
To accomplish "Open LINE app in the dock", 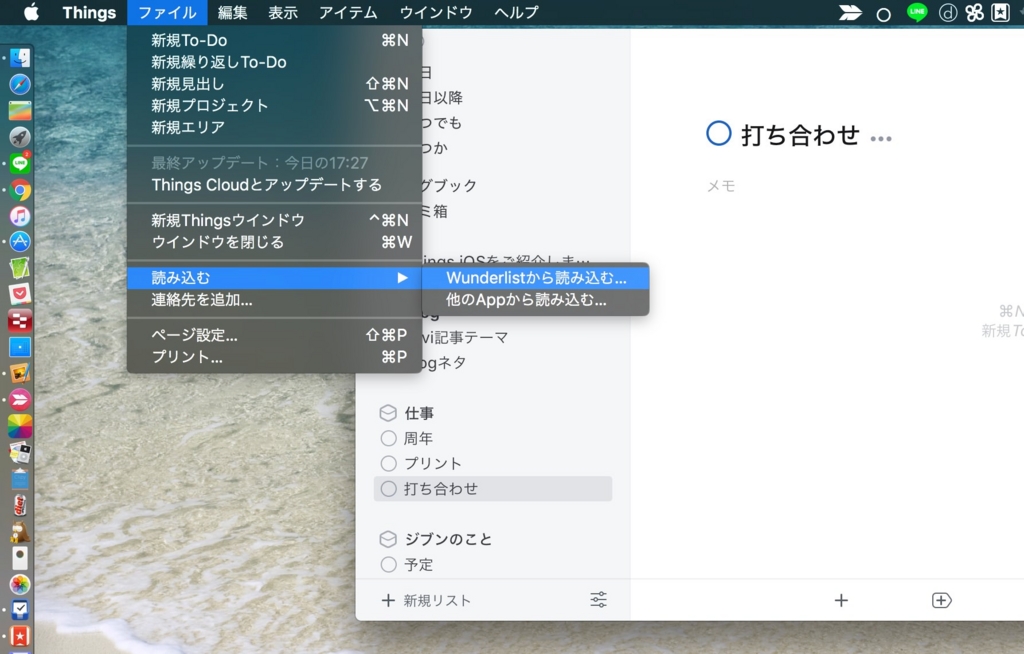I will pyautogui.click(x=20, y=163).
